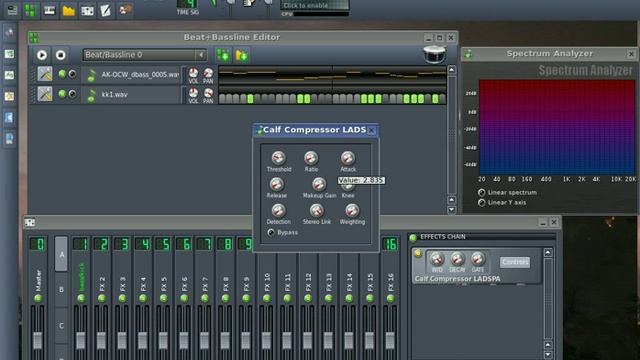The width and height of the screenshot is (640, 360).
Task: Solo the kk1.wav track
Action: coord(72,94)
